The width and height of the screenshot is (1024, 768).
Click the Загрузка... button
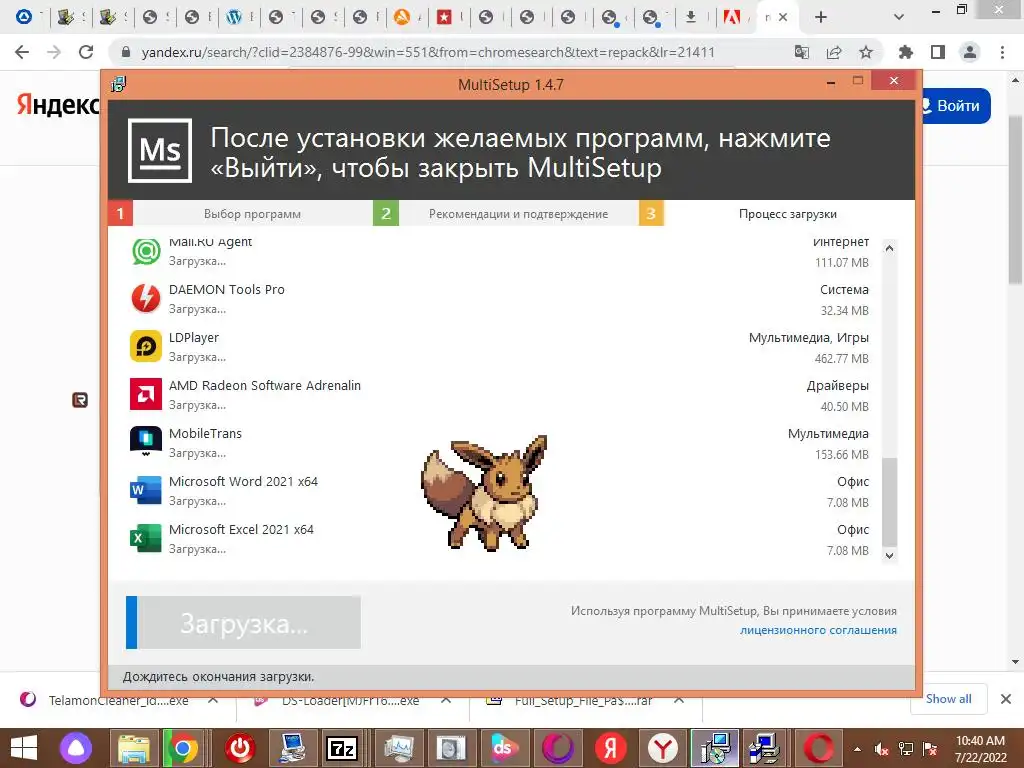(244, 622)
